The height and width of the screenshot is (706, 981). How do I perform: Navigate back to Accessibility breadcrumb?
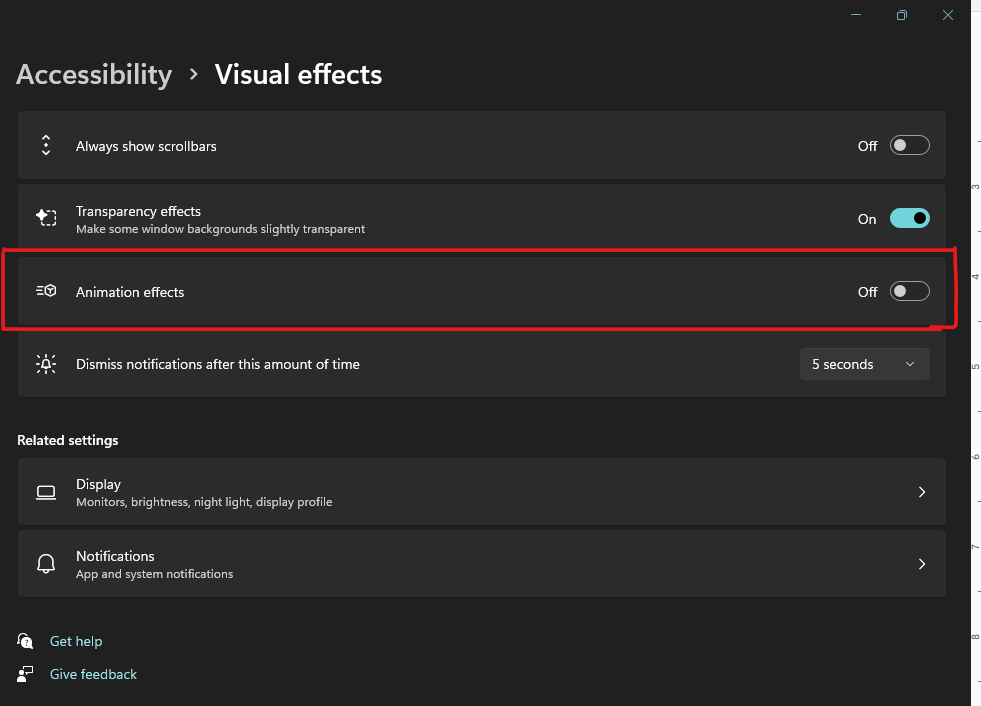tap(94, 74)
